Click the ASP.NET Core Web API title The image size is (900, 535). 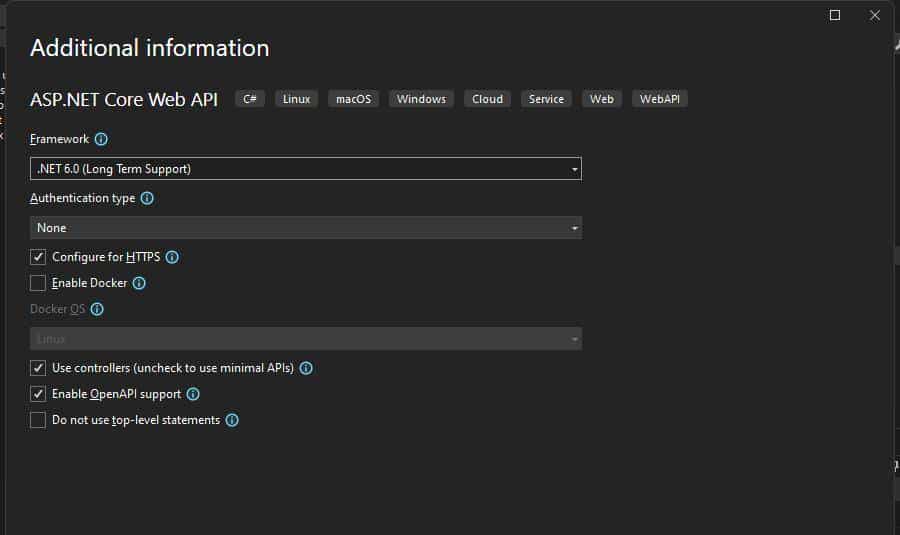click(x=124, y=99)
